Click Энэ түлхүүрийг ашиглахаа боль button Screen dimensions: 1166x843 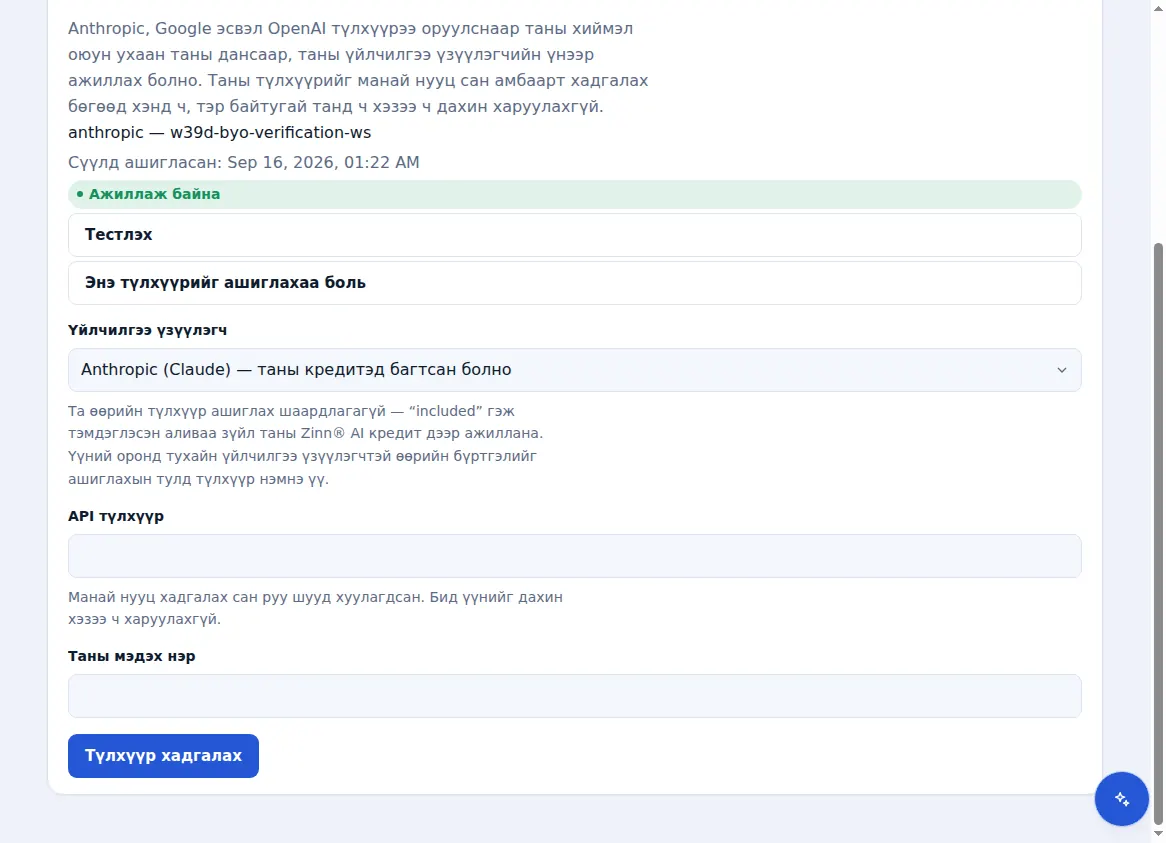pyautogui.click(x=574, y=282)
